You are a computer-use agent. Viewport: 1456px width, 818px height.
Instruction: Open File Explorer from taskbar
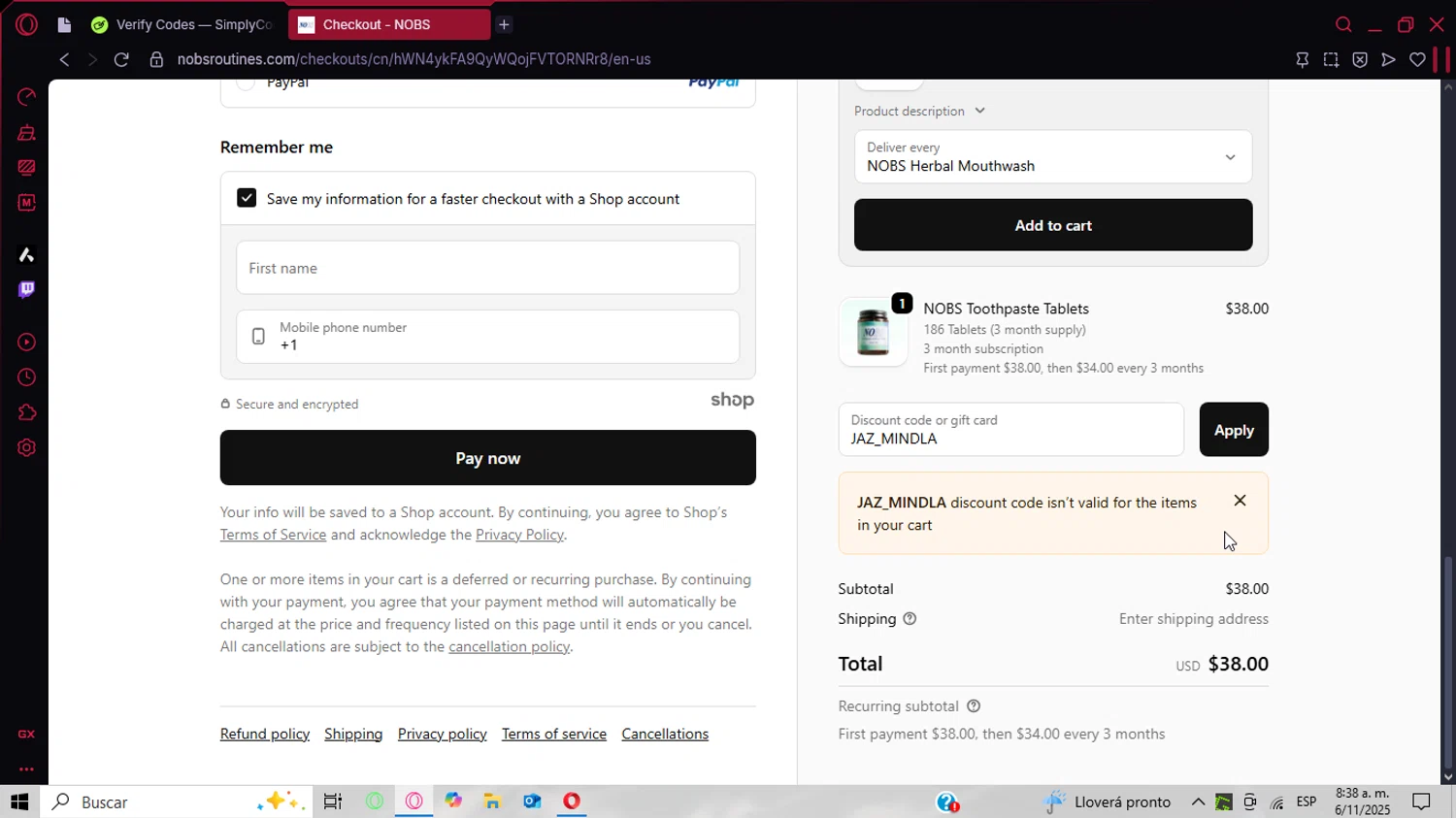pyautogui.click(x=492, y=802)
